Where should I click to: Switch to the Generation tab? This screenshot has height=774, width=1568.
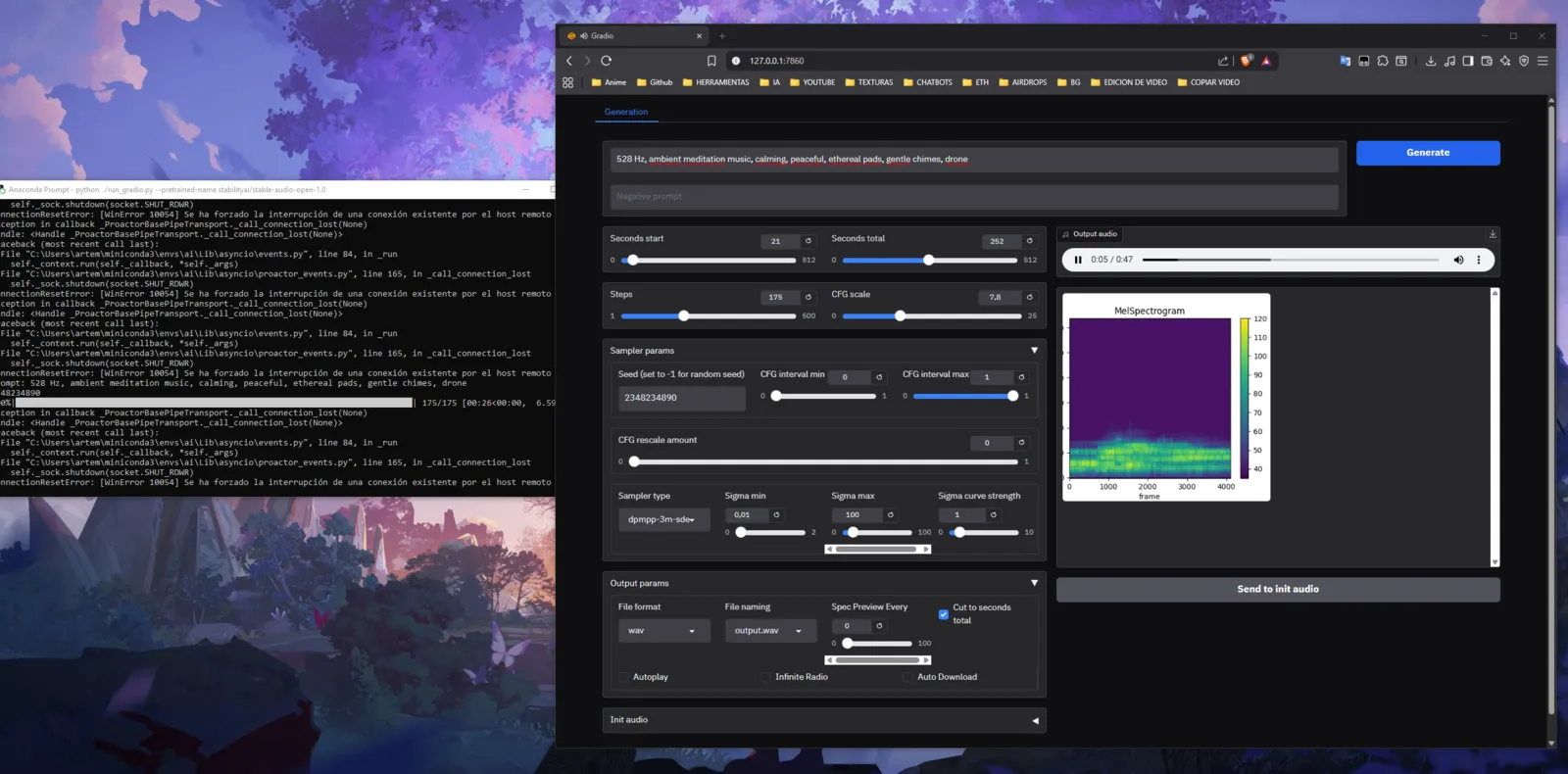tap(626, 112)
